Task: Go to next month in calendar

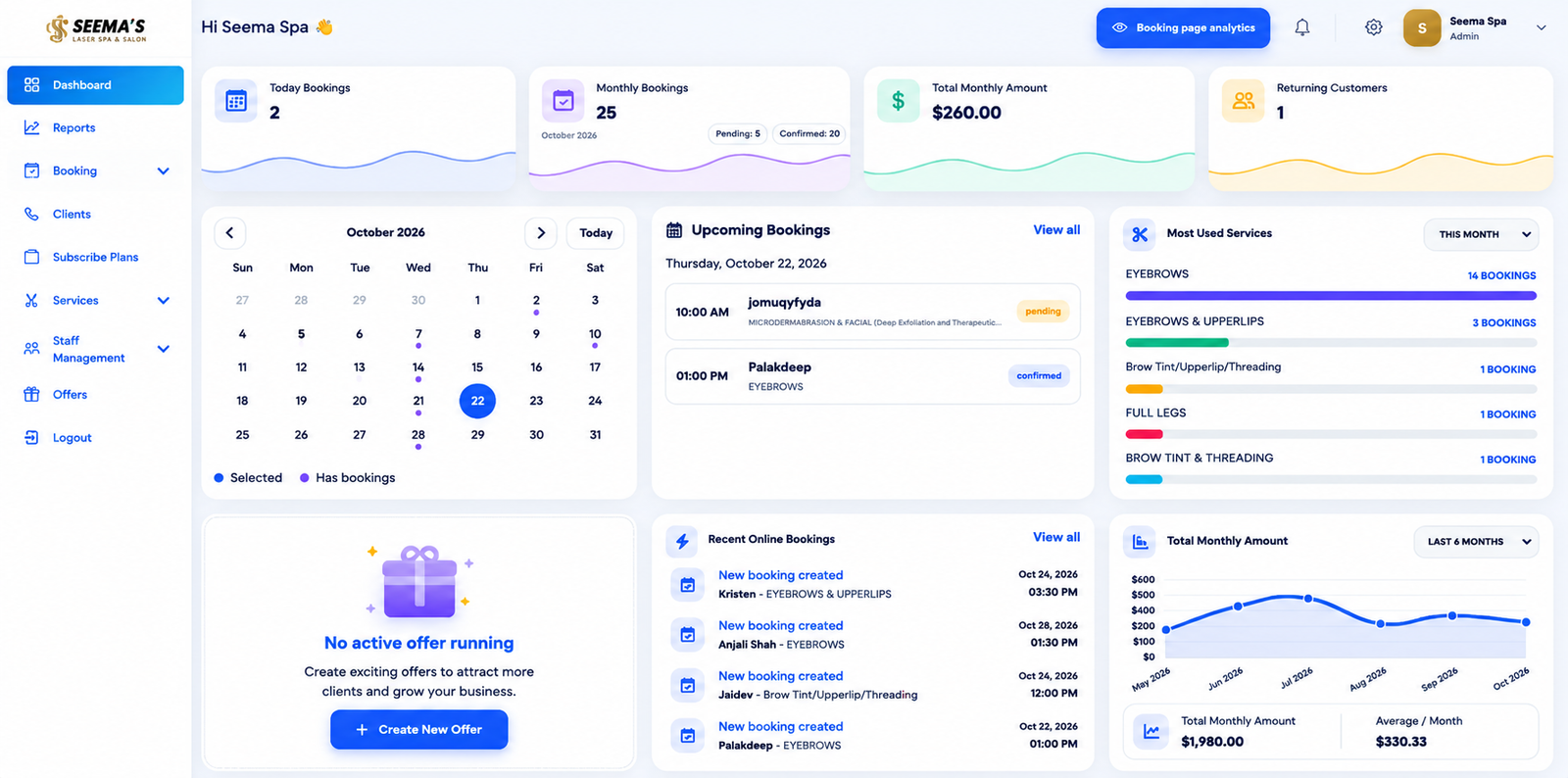Action: tap(541, 233)
